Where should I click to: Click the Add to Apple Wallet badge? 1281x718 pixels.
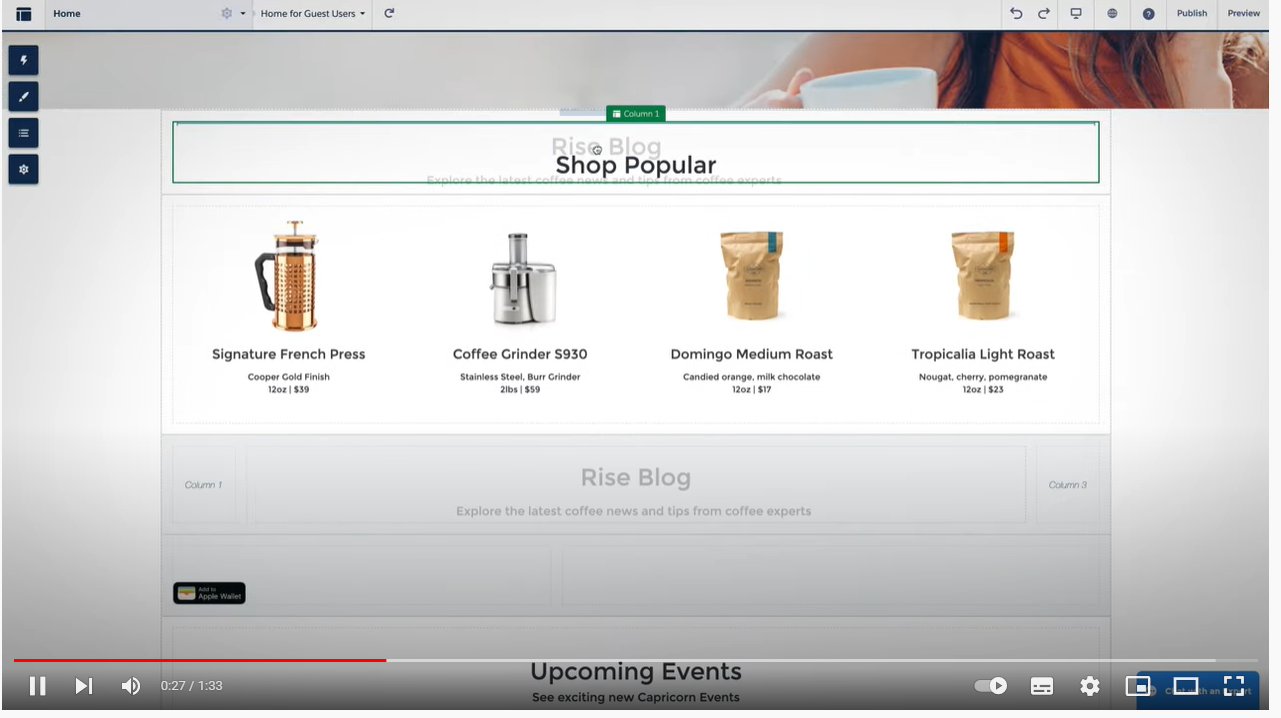pyautogui.click(x=209, y=593)
